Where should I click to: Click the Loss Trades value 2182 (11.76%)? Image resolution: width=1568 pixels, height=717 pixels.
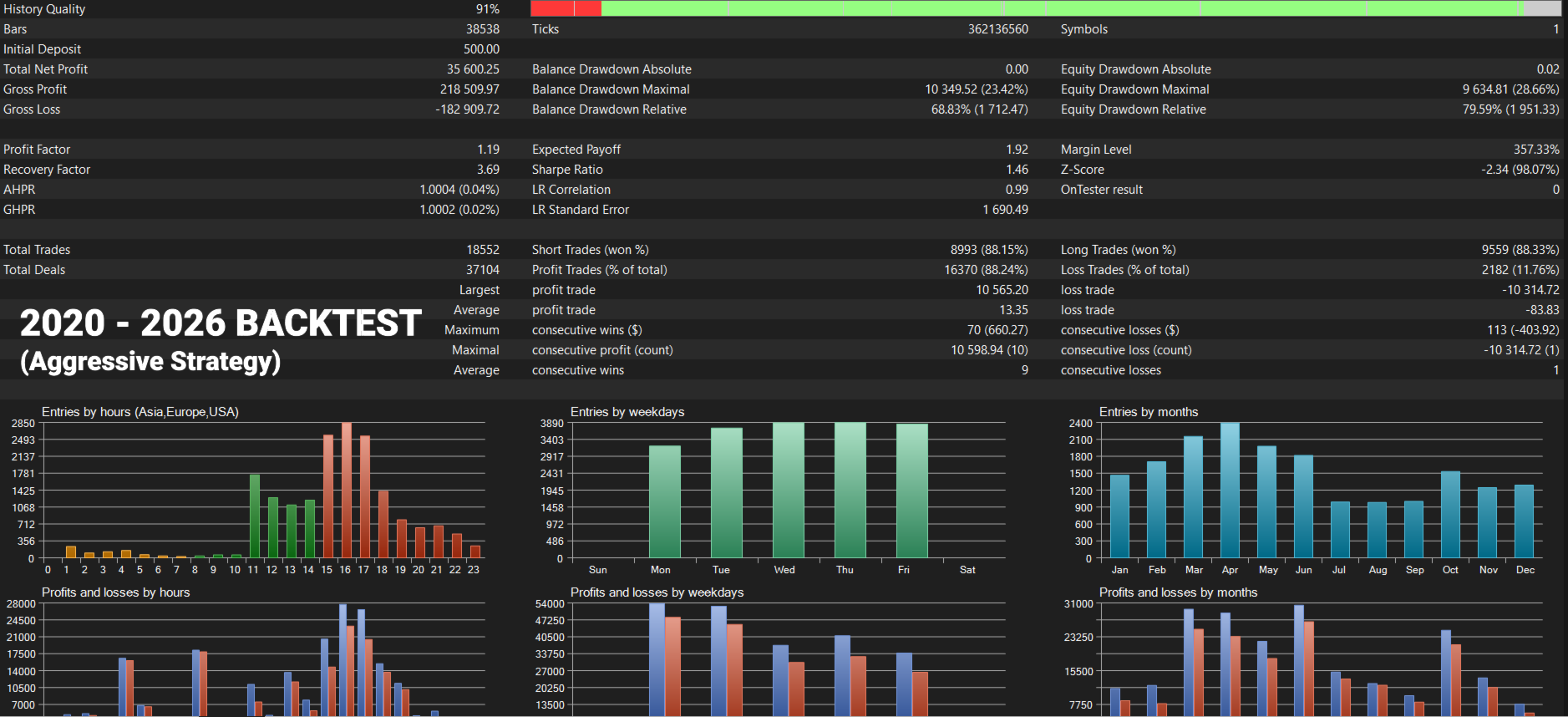pyautogui.click(x=1520, y=270)
